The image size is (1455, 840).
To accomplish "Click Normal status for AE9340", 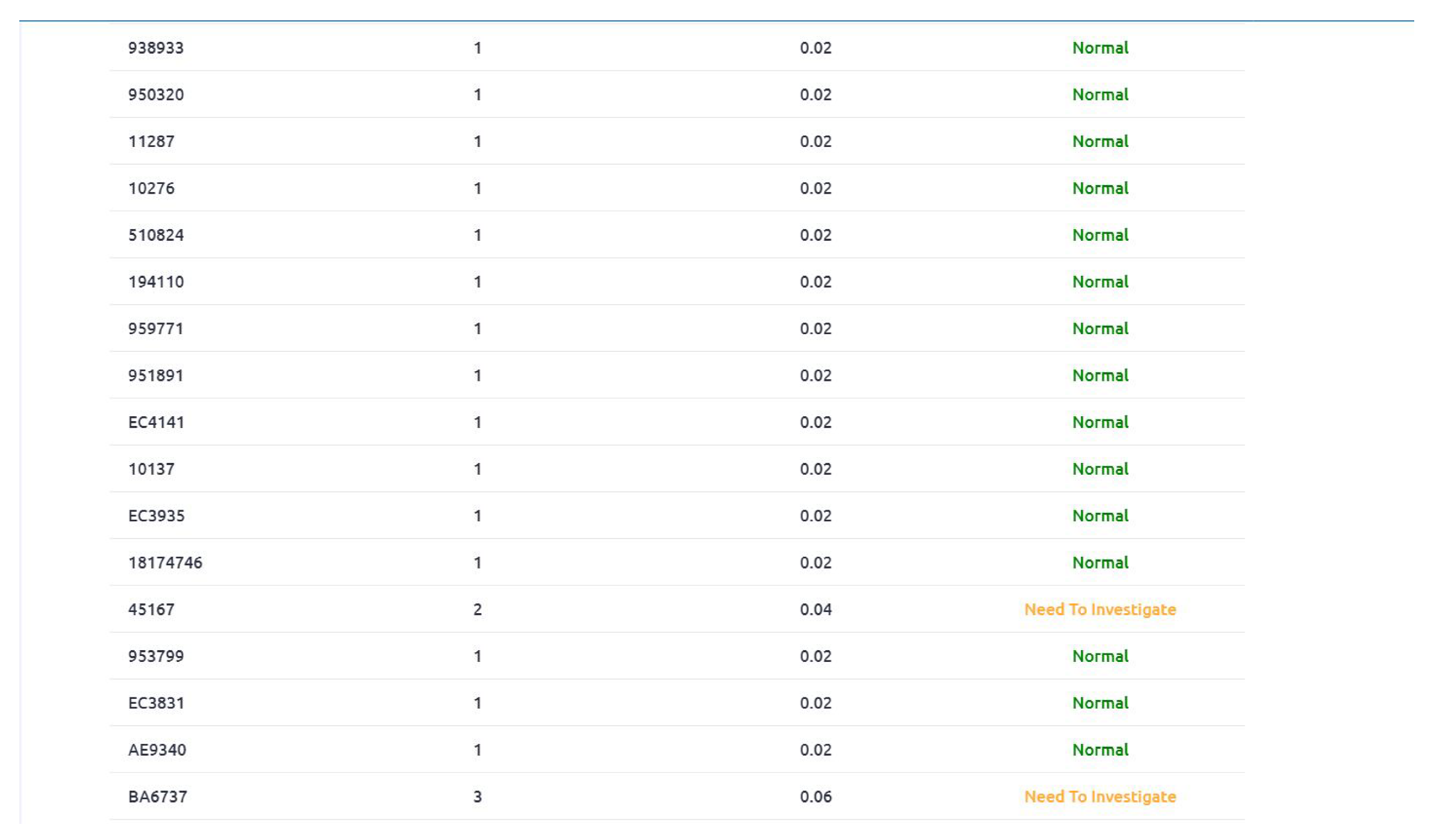I will [1100, 749].
